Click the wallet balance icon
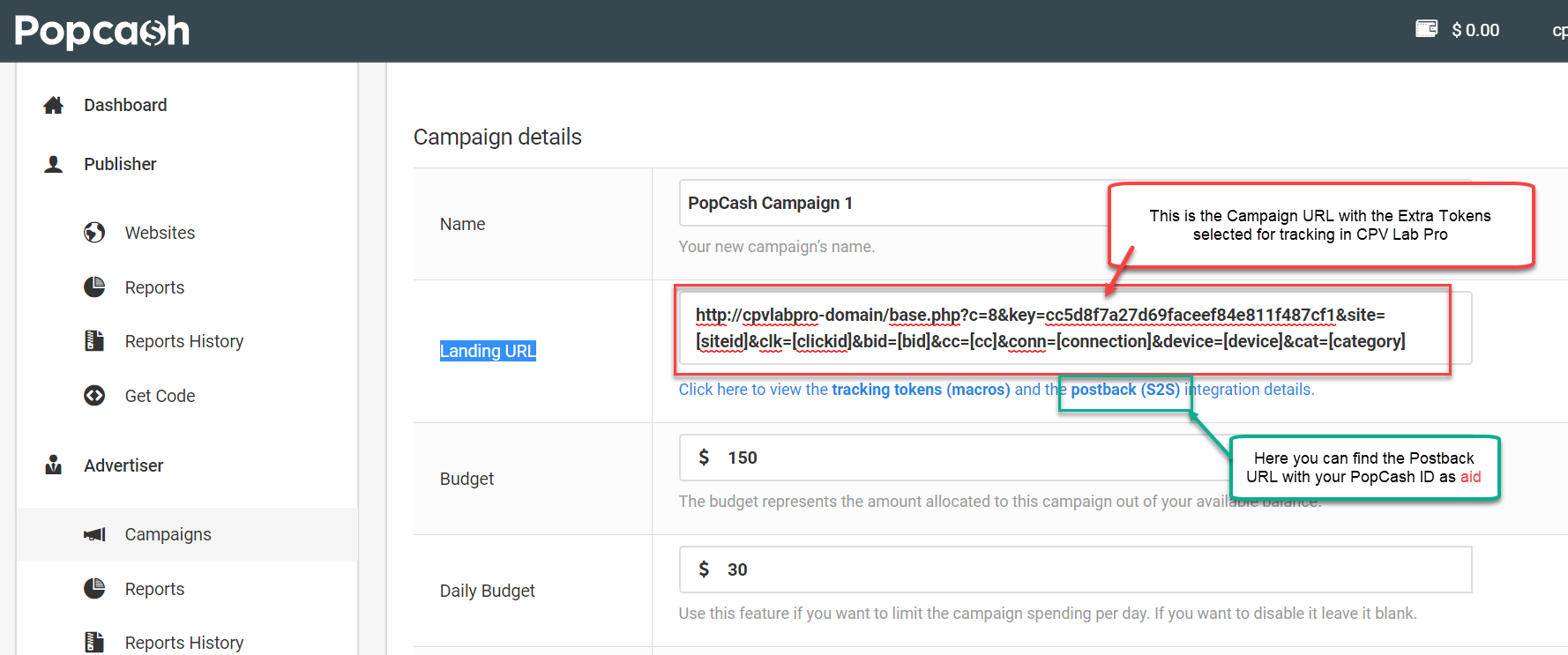1568x655 pixels. point(1426,29)
